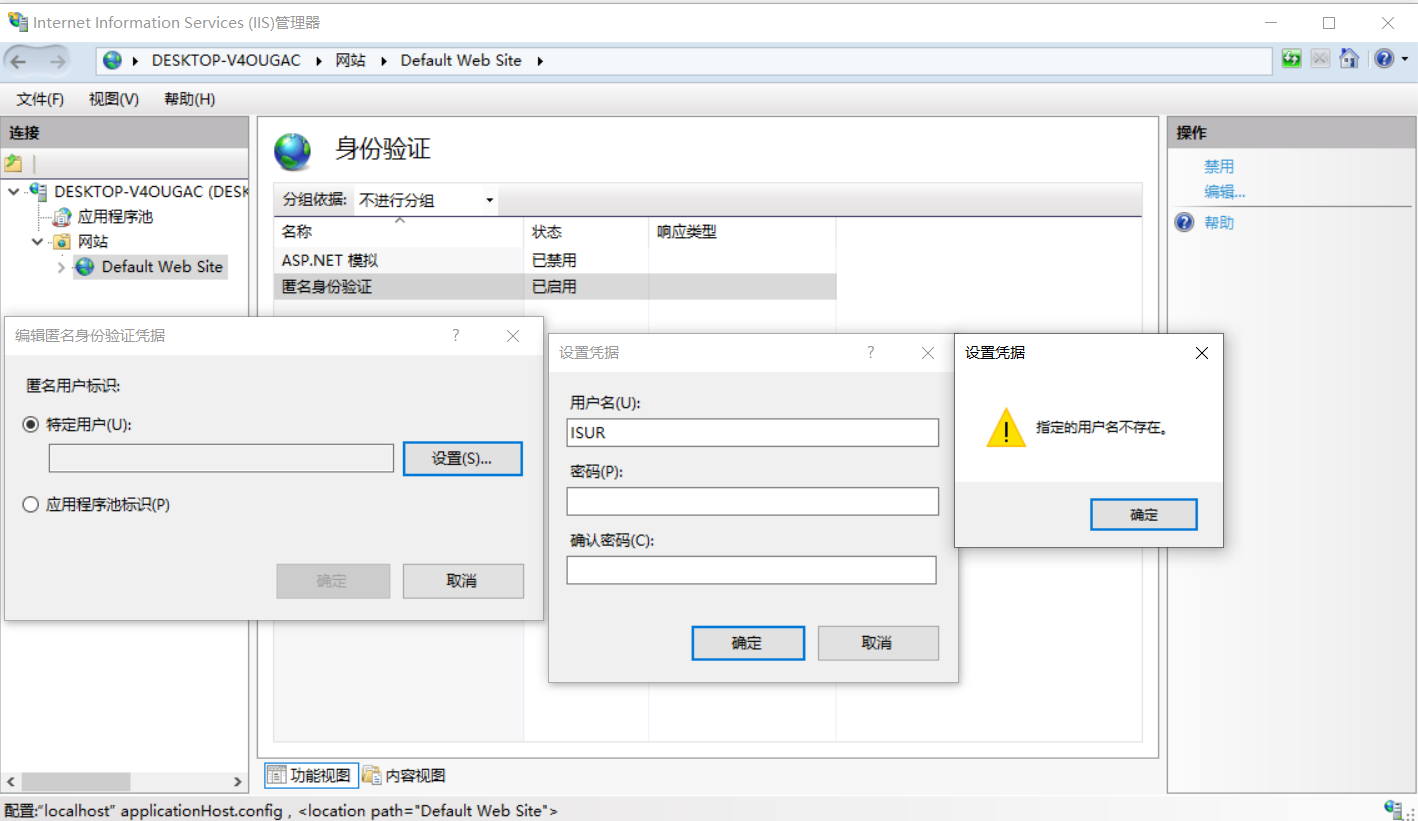
Task: Click the create connection icon in Connections panel
Action: point(13,163)
